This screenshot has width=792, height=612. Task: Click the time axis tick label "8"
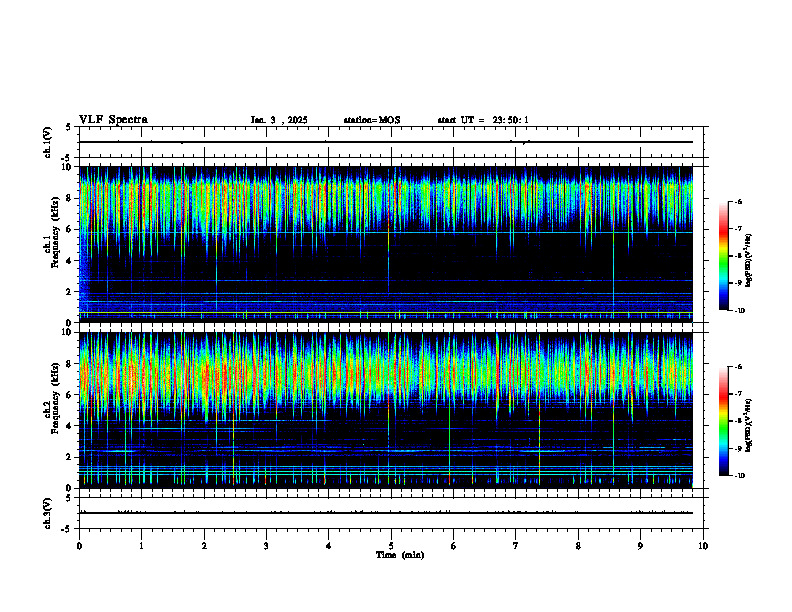pos(578,546)
